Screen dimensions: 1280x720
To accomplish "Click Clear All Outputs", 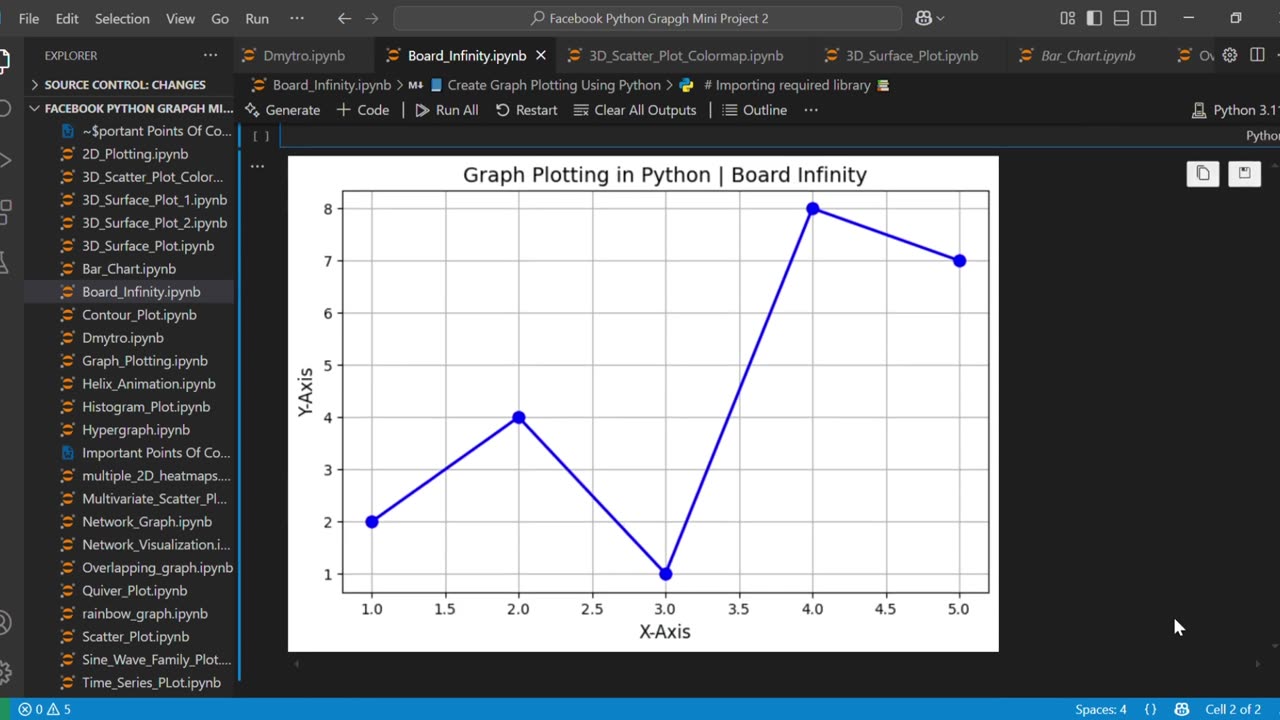I will pos(635,110).
